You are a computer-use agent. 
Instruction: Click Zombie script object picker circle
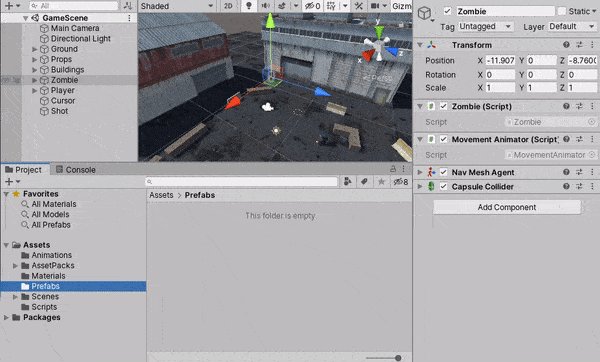[x=592, y=122]
